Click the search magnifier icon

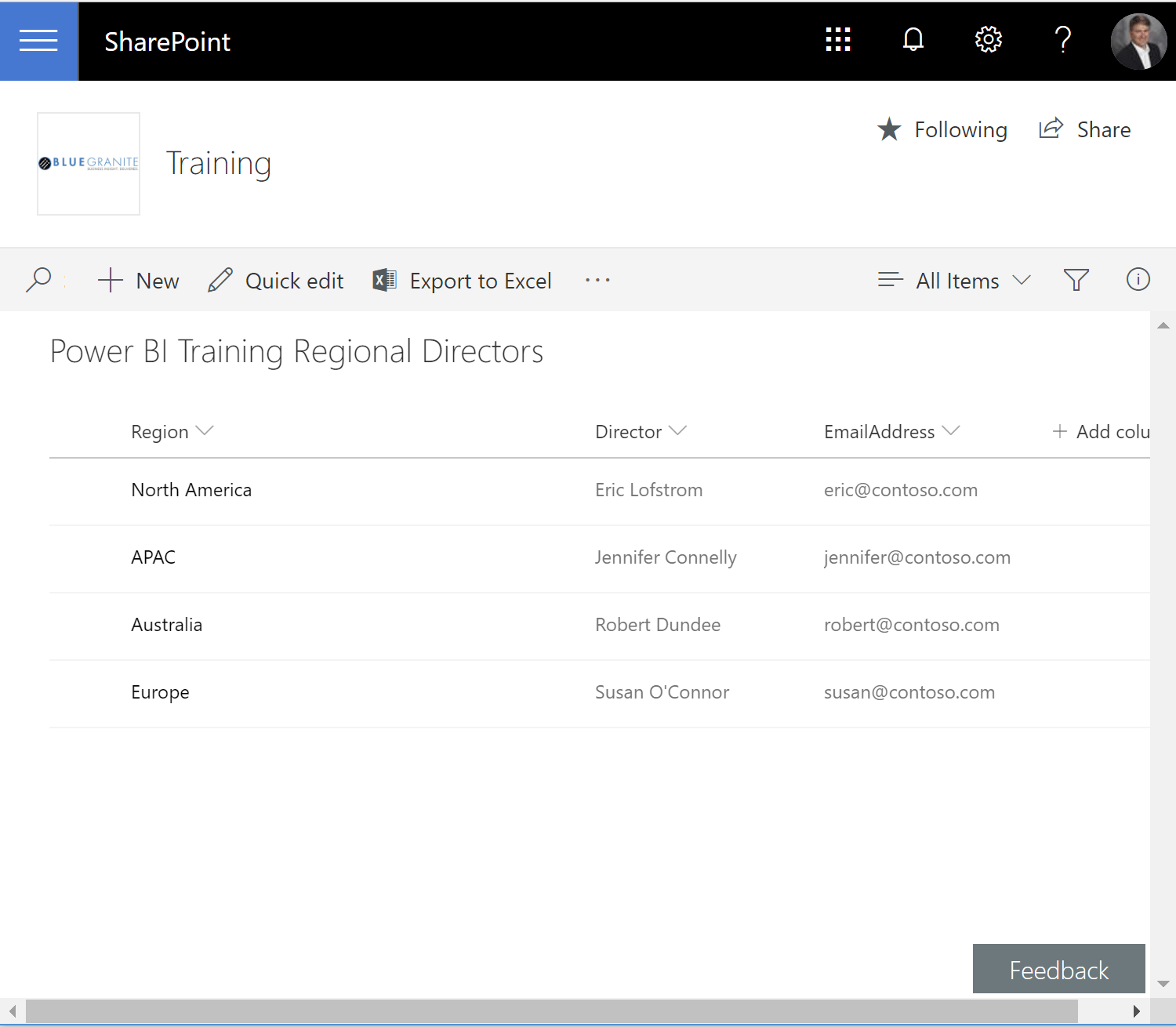(x=38, y=280)
